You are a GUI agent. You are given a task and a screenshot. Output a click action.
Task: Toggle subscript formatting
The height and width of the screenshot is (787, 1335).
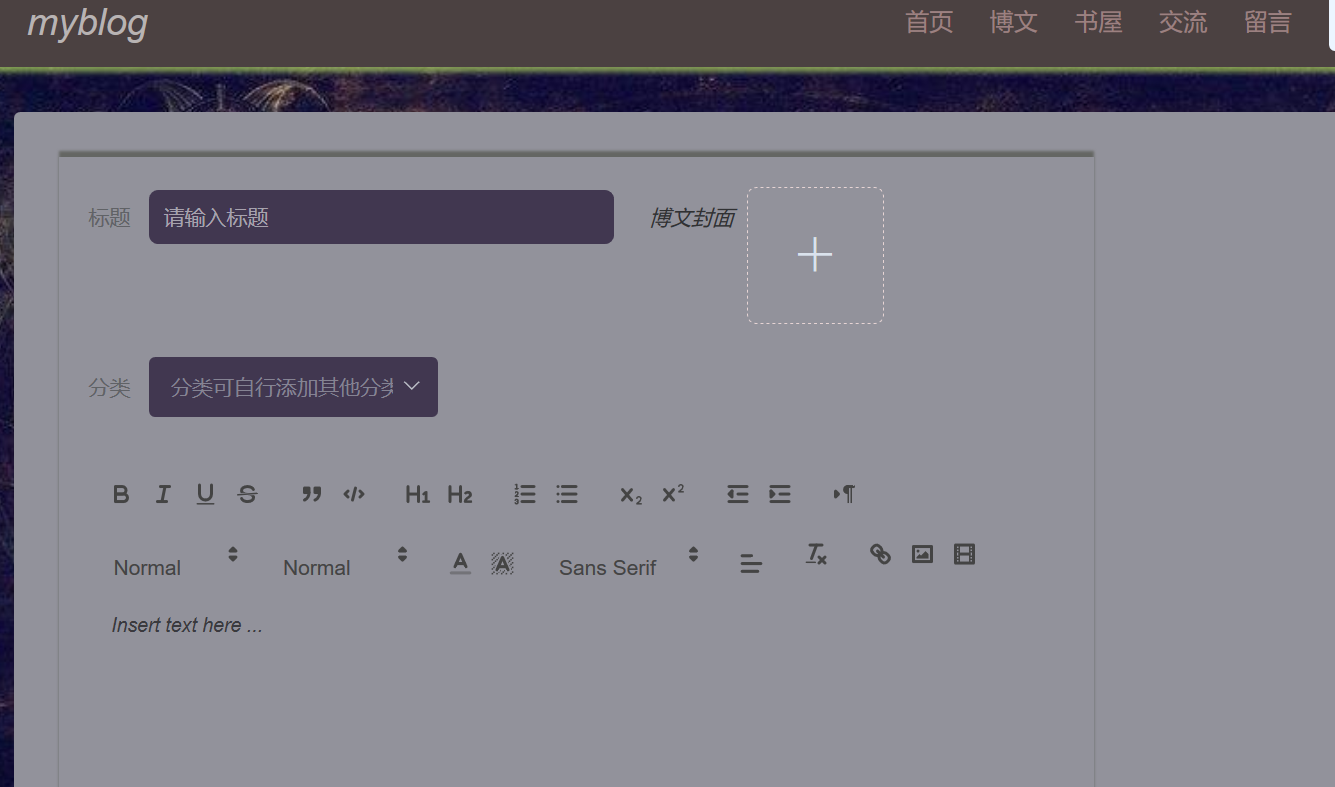click(x=629, y=495)
